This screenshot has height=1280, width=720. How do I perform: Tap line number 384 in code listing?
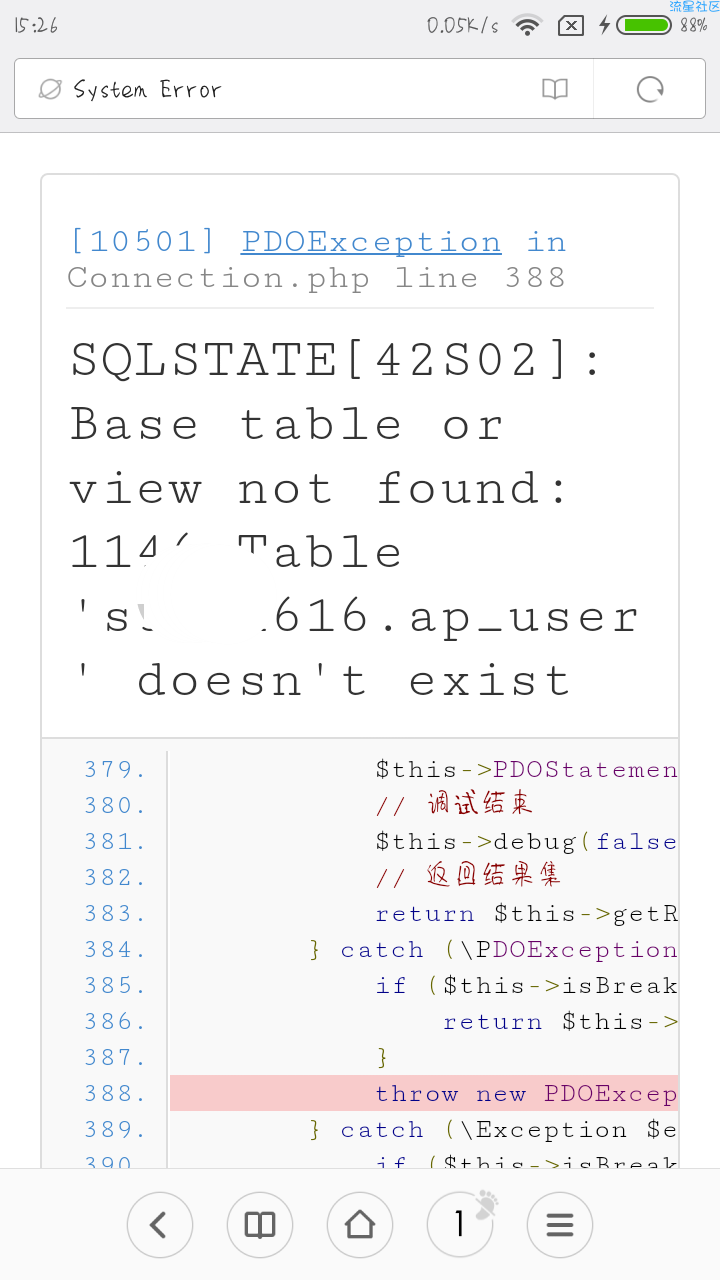115,949
